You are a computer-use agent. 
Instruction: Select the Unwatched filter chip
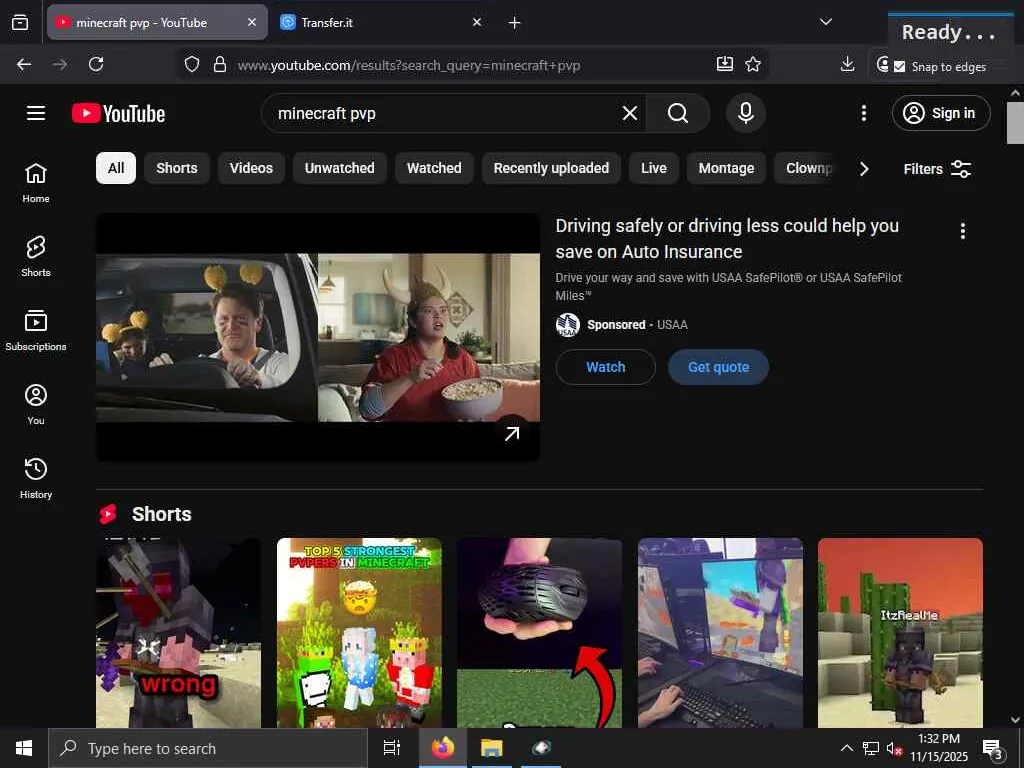click(340, 168)
